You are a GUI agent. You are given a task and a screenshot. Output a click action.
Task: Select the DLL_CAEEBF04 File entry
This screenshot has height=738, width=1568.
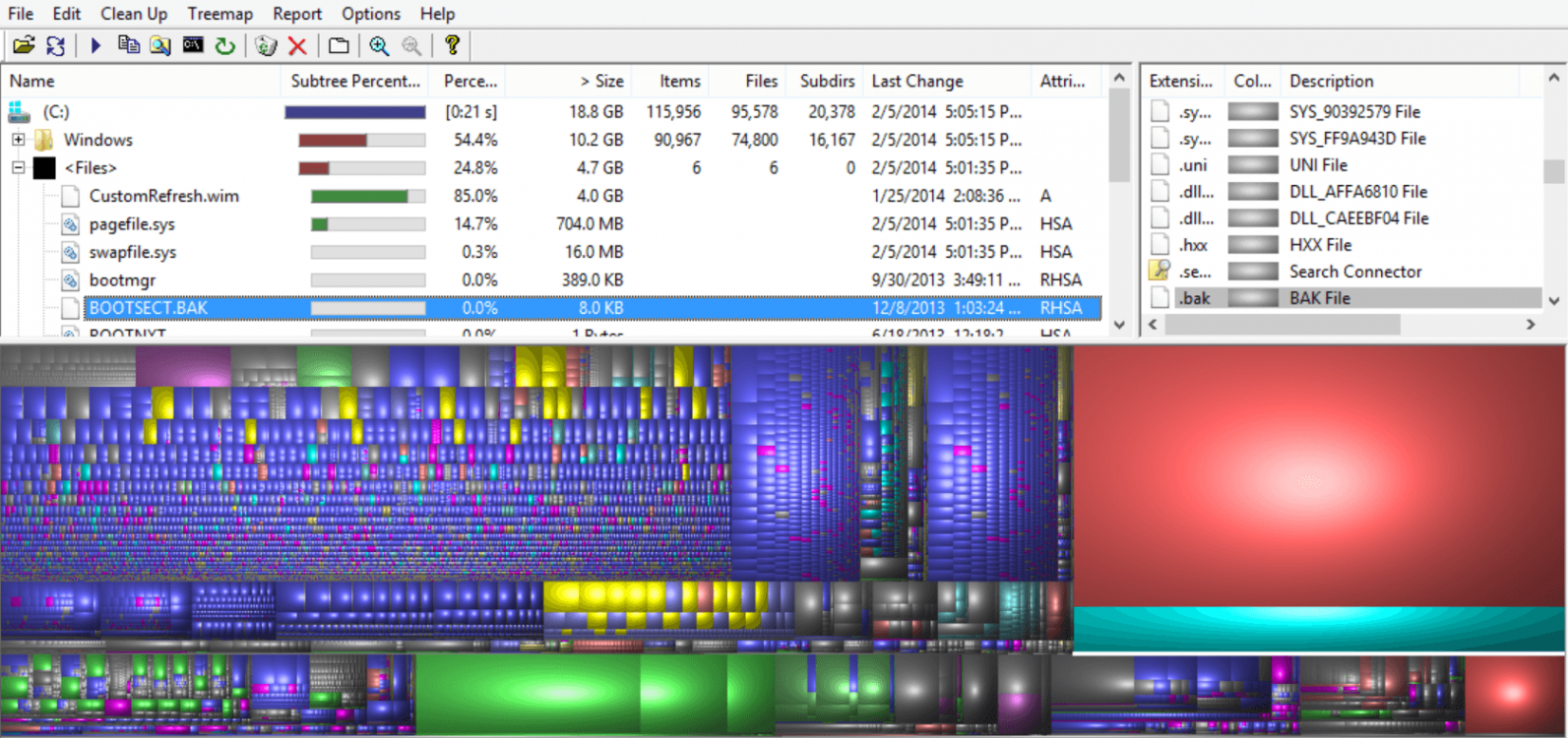1359,218
